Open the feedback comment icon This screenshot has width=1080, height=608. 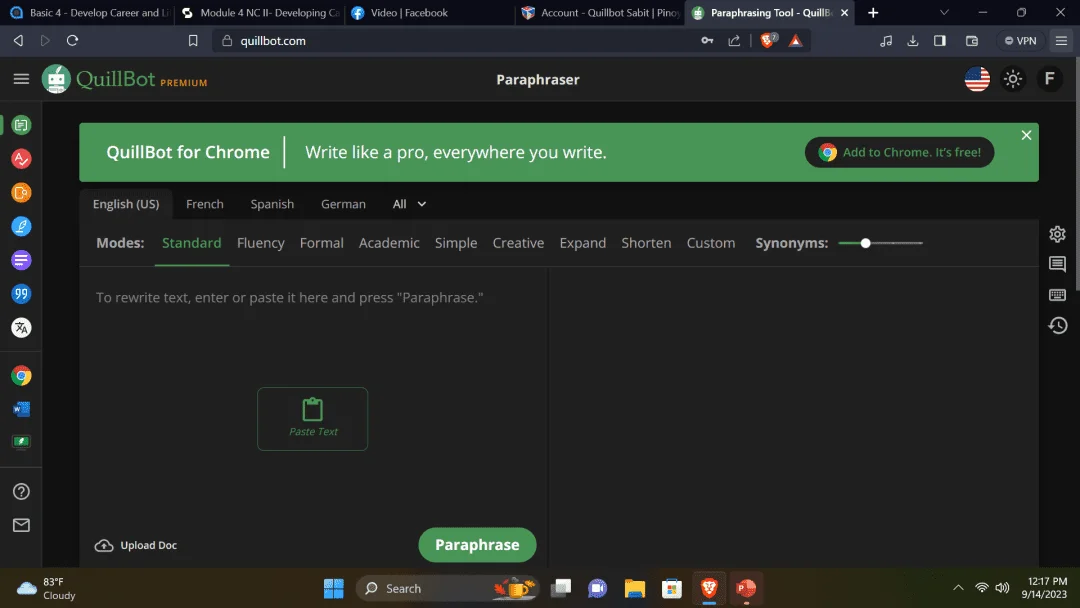[1057, 264]
